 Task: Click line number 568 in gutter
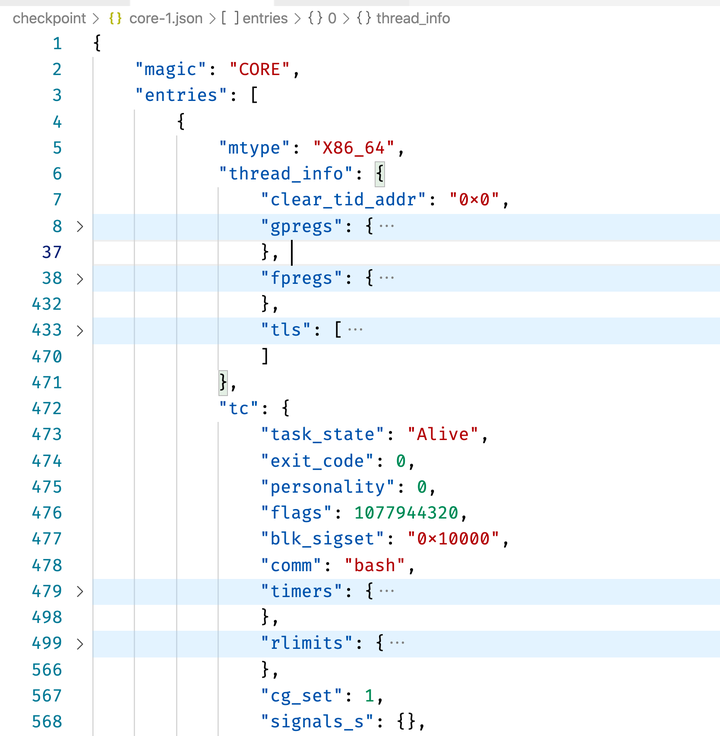[46, 722]
